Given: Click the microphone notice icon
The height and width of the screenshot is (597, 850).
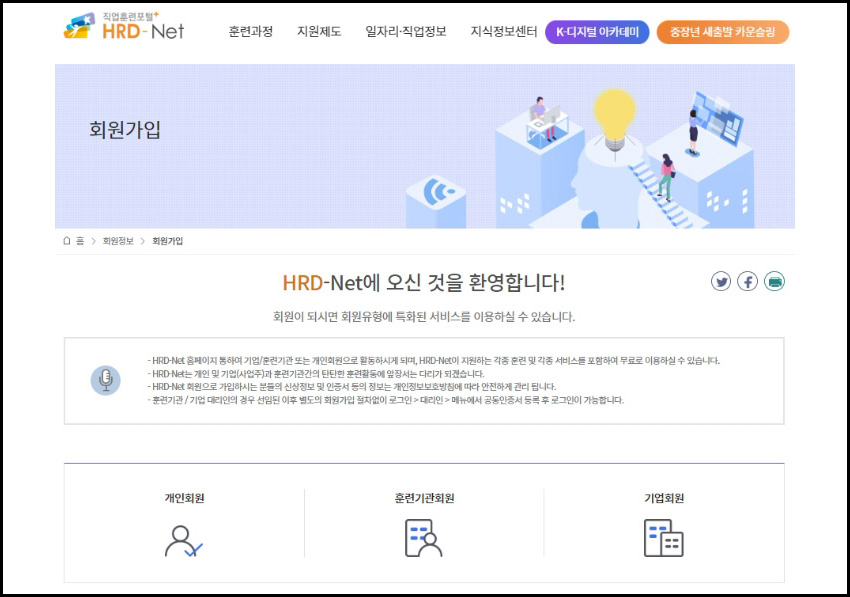Looking at the screenshot, I should point(106,380).
